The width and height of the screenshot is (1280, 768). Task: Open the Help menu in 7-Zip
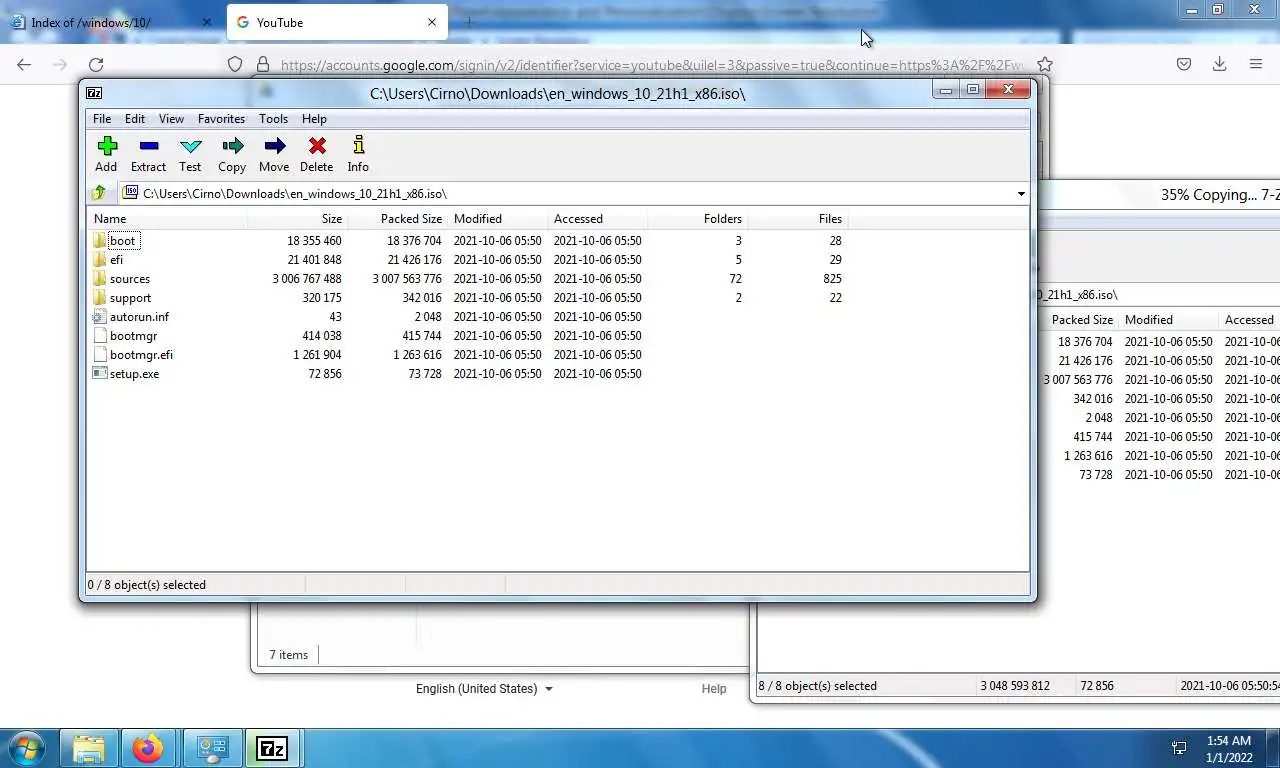click(314, 118)
